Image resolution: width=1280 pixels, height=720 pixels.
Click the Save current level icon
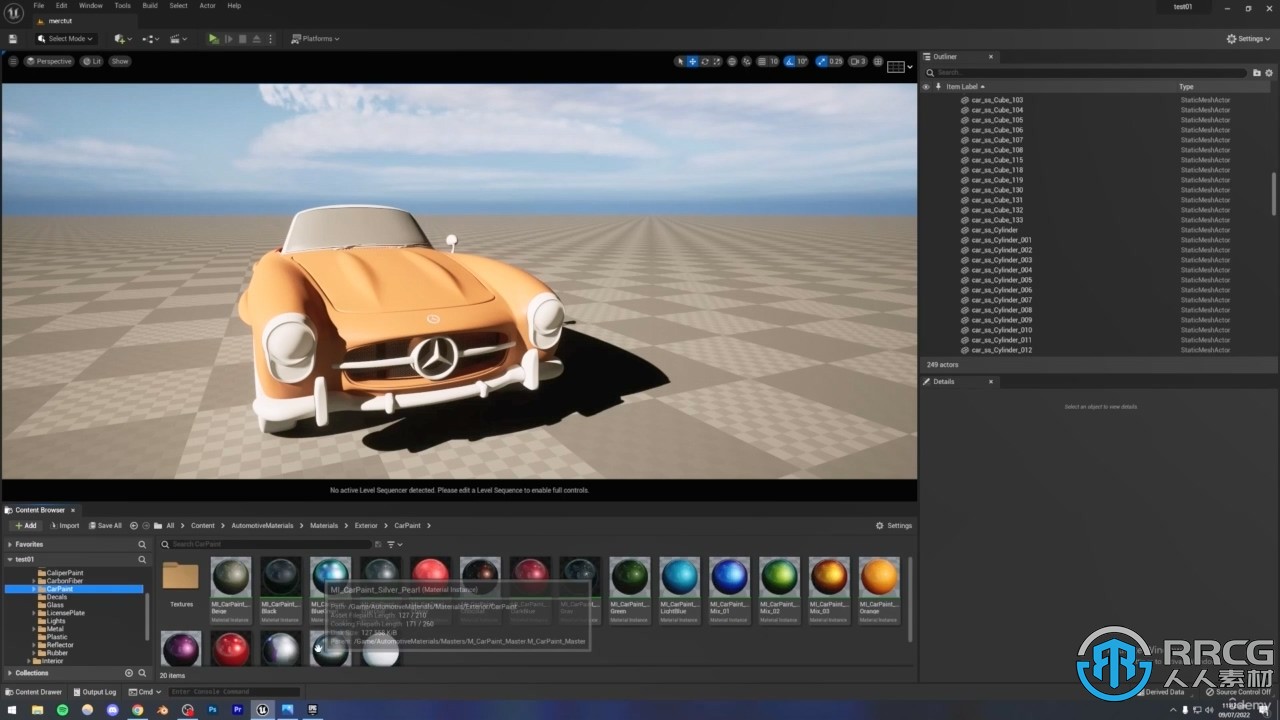point(13,39)
